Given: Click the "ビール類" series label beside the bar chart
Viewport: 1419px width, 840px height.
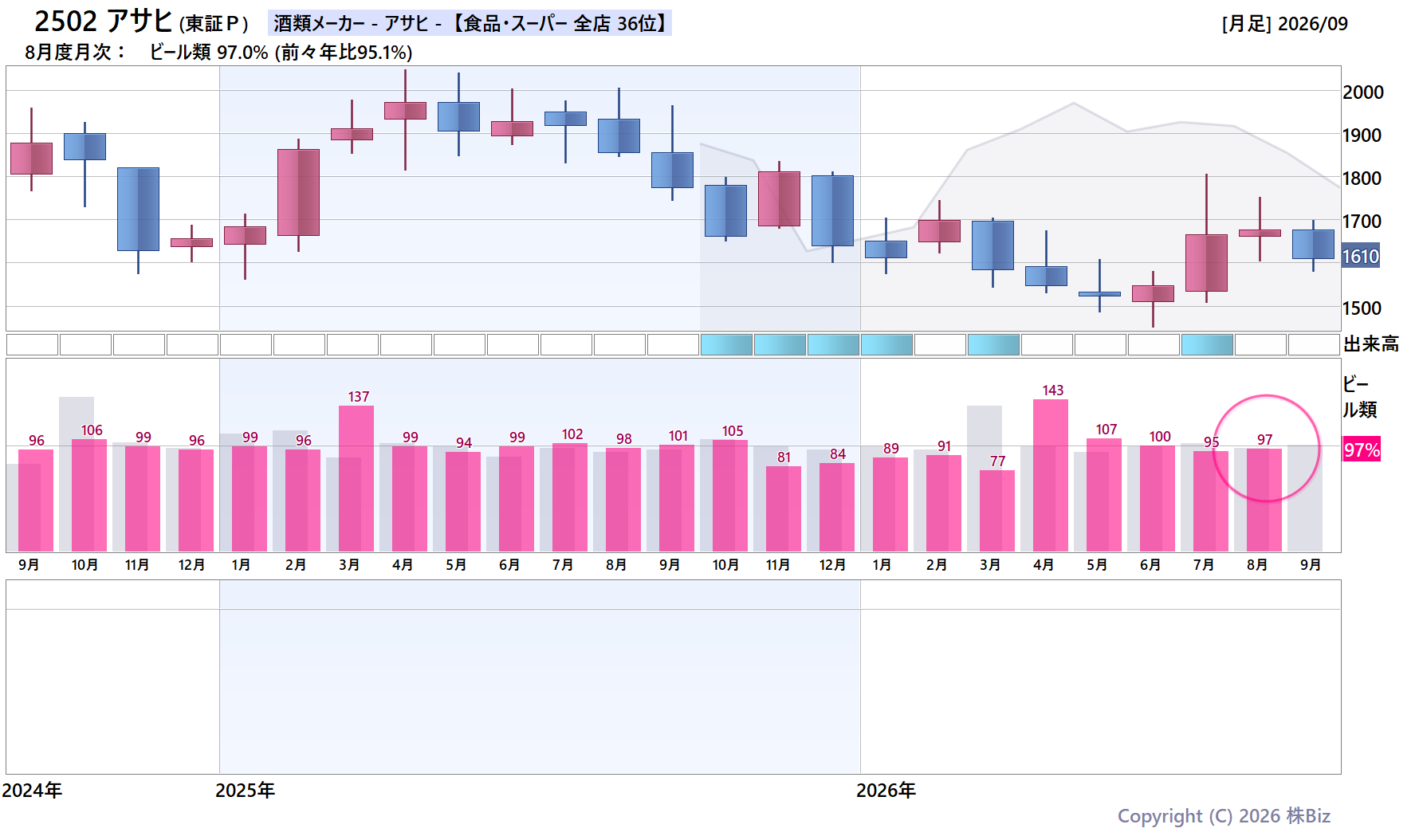Looking at the screenshot, I should coord(1360,397).
